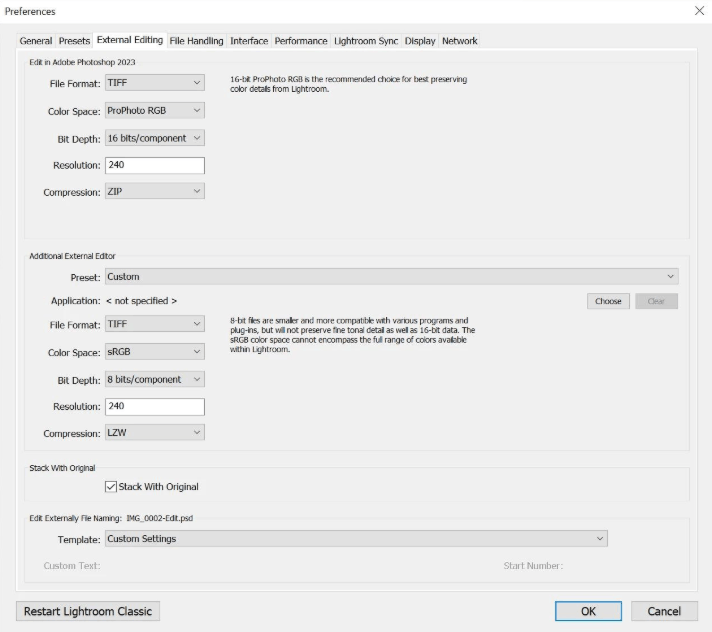Click the Choose application button
The height and width of the screenshot is (632, 712).
click(x=608, y=301)
